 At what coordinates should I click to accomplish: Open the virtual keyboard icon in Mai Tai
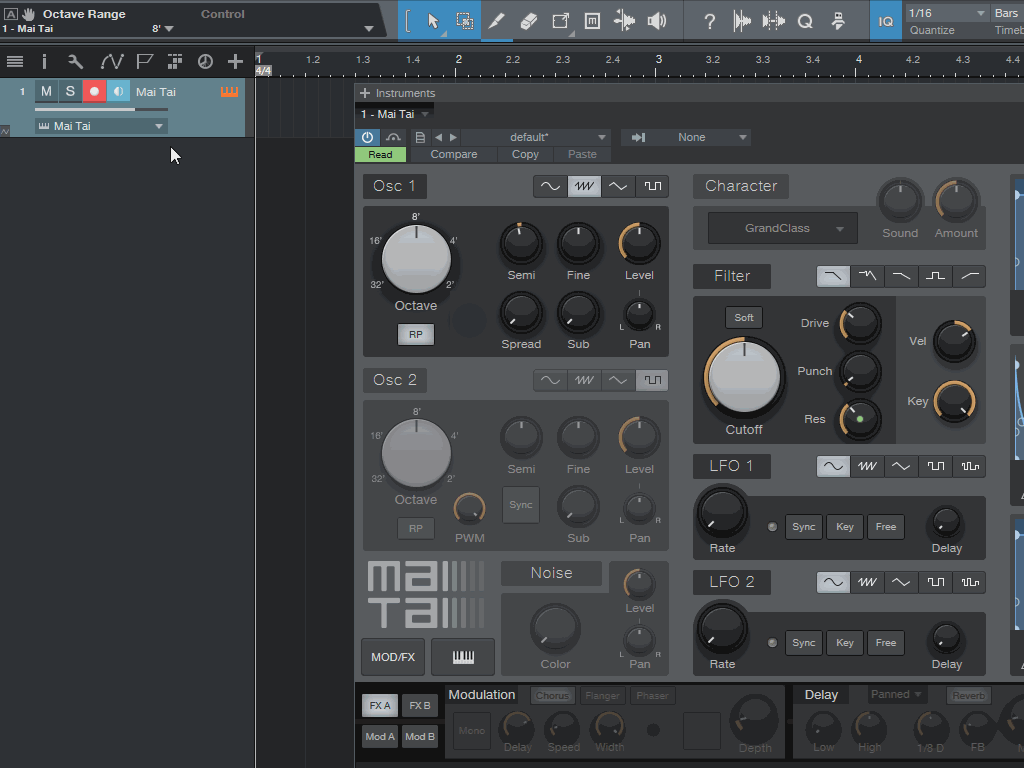pyautogui.click(x=463, y=657)
